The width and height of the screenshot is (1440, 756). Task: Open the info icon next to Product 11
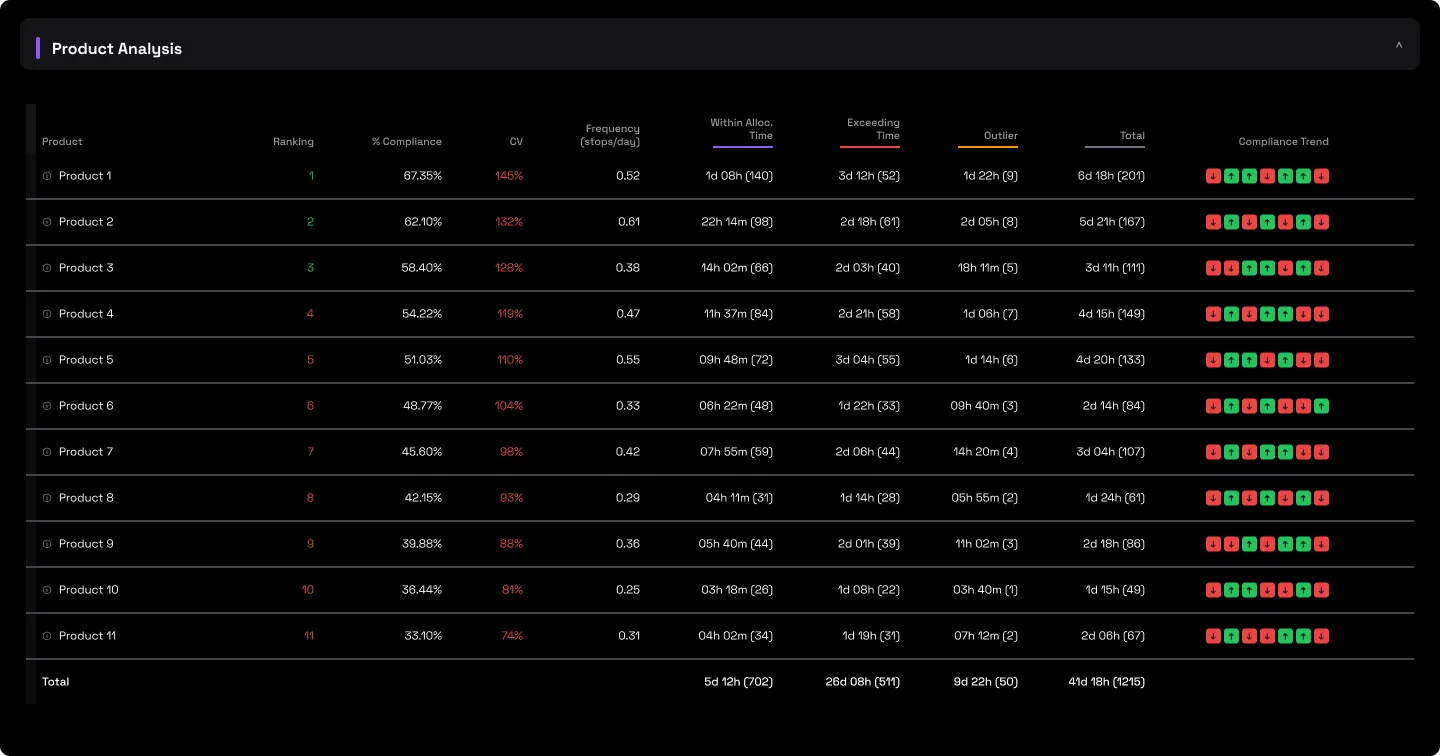tap(47, 636)
